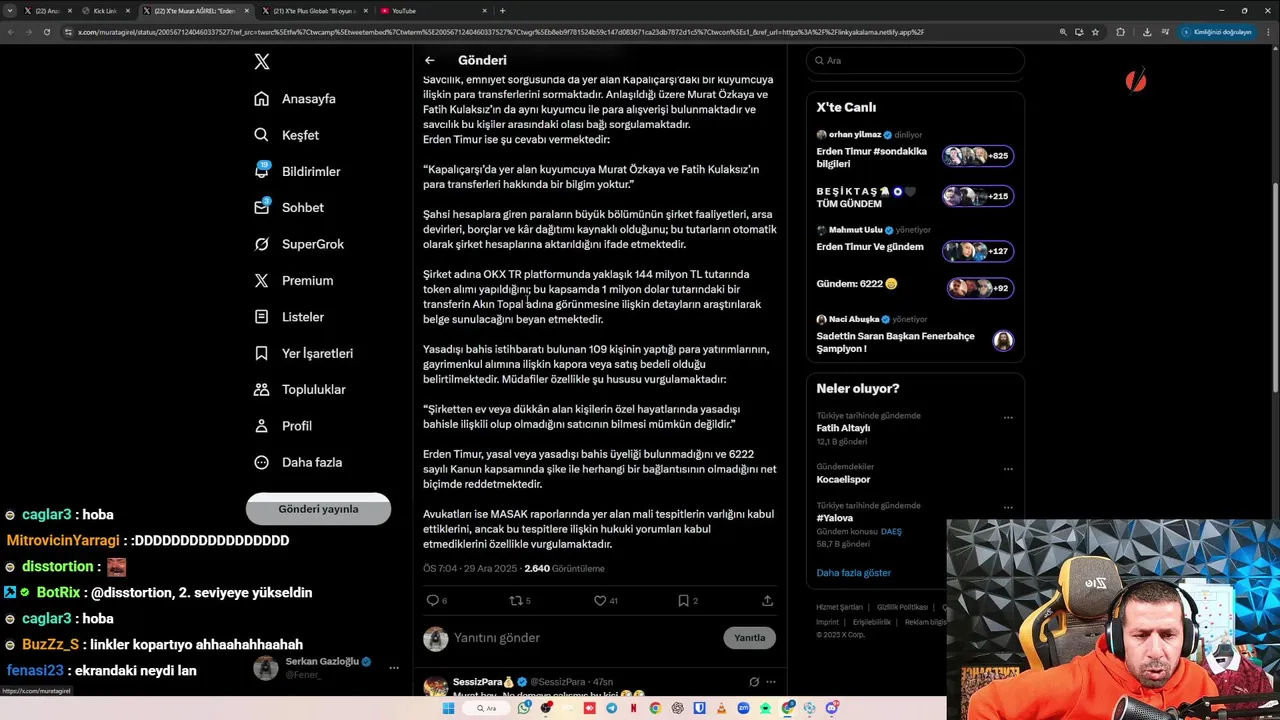
Task: Open Windows Start menu
Action: click(x=448, y=708)
